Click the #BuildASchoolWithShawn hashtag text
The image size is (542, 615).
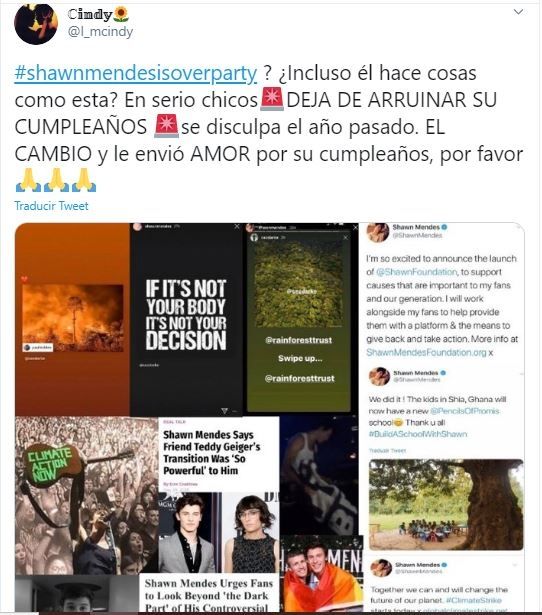(418, 434)
